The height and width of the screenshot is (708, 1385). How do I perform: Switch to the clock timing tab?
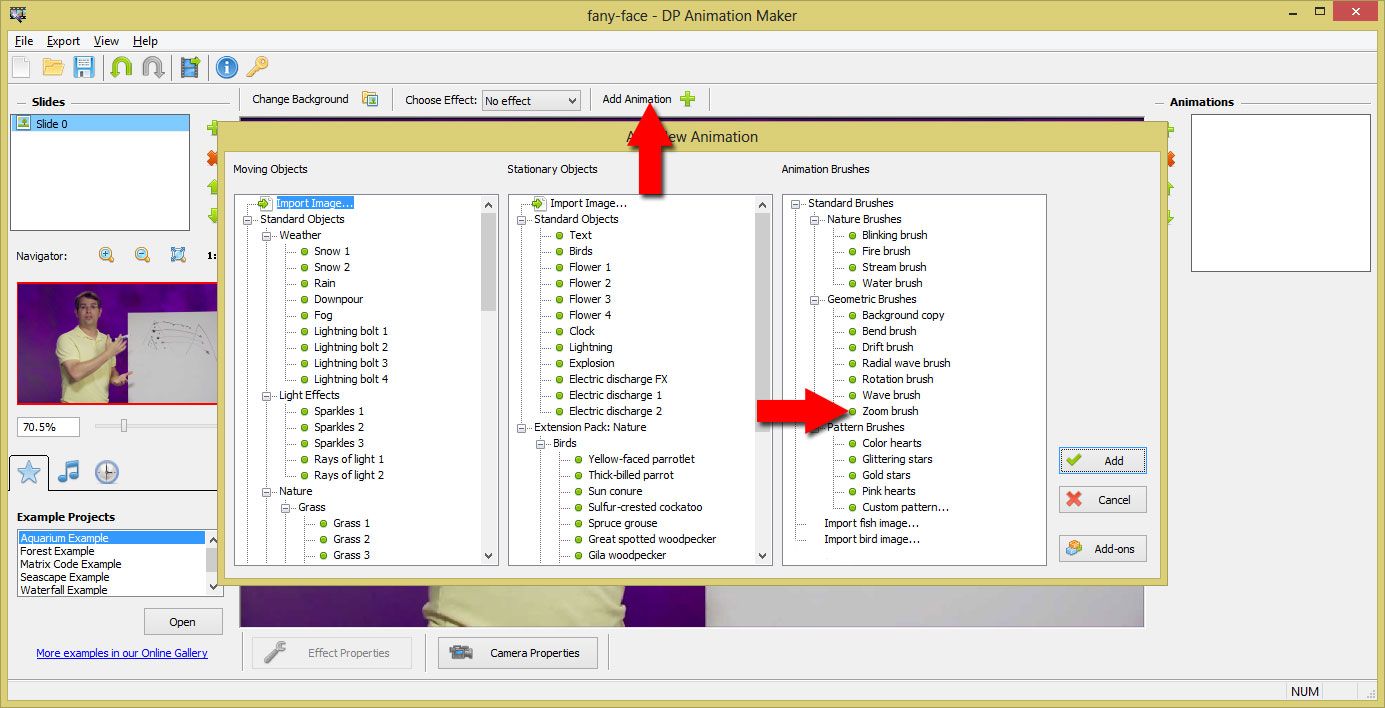(107, 472)
